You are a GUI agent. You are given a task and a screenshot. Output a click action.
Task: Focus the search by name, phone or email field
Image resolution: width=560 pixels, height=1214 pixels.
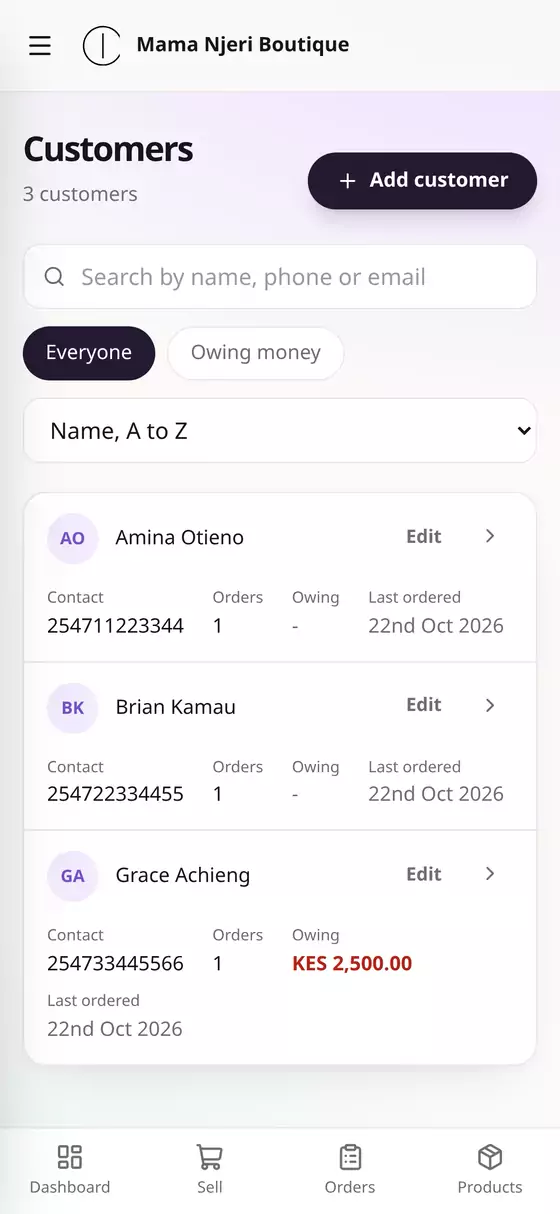tap(280, 277)
